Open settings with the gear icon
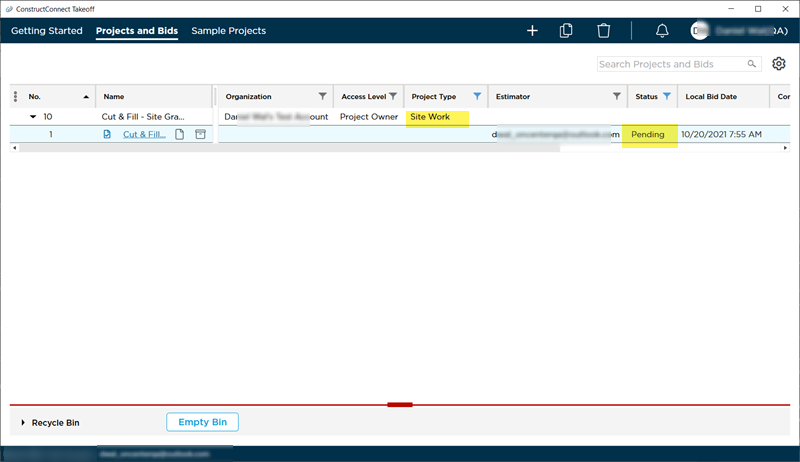The width and height of the screenshot is (800, 462). pyautogui.click(x=779, y=64)
